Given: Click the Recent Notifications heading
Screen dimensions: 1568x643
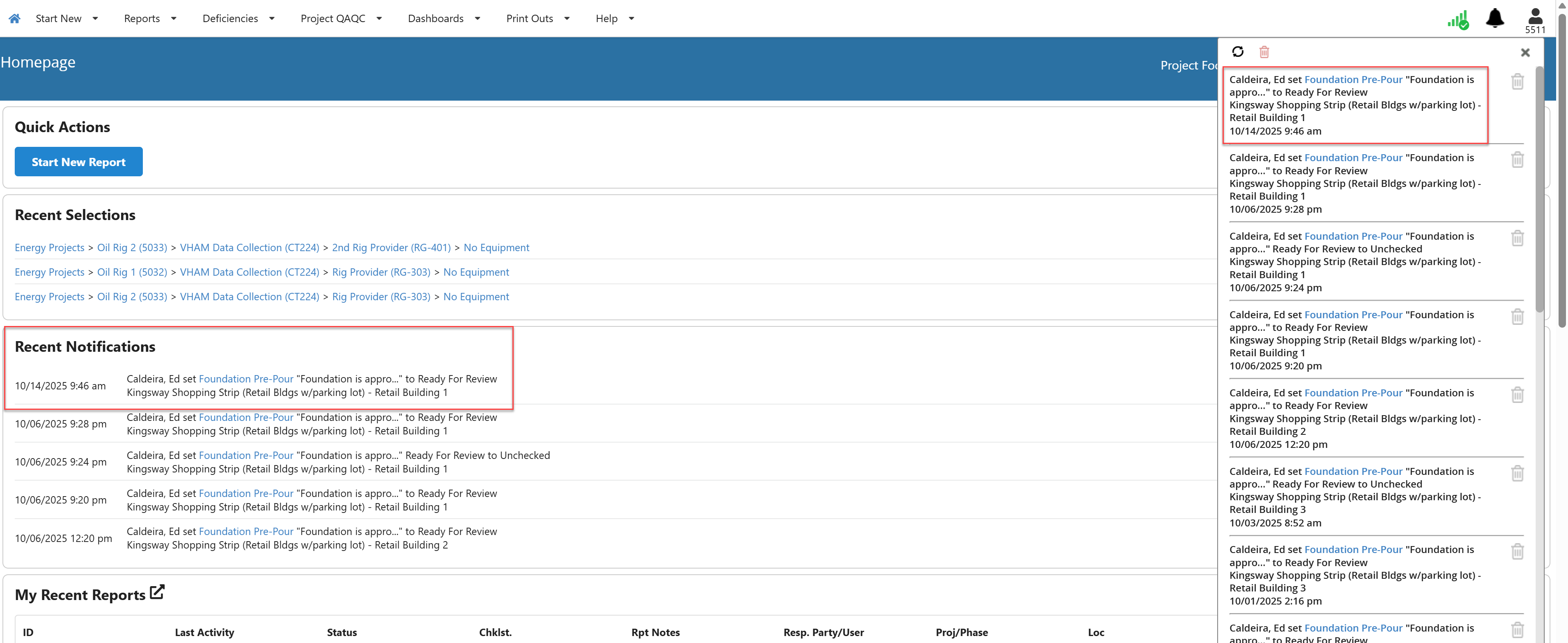Looking at the screenshot, I should [x=85, y=347].
